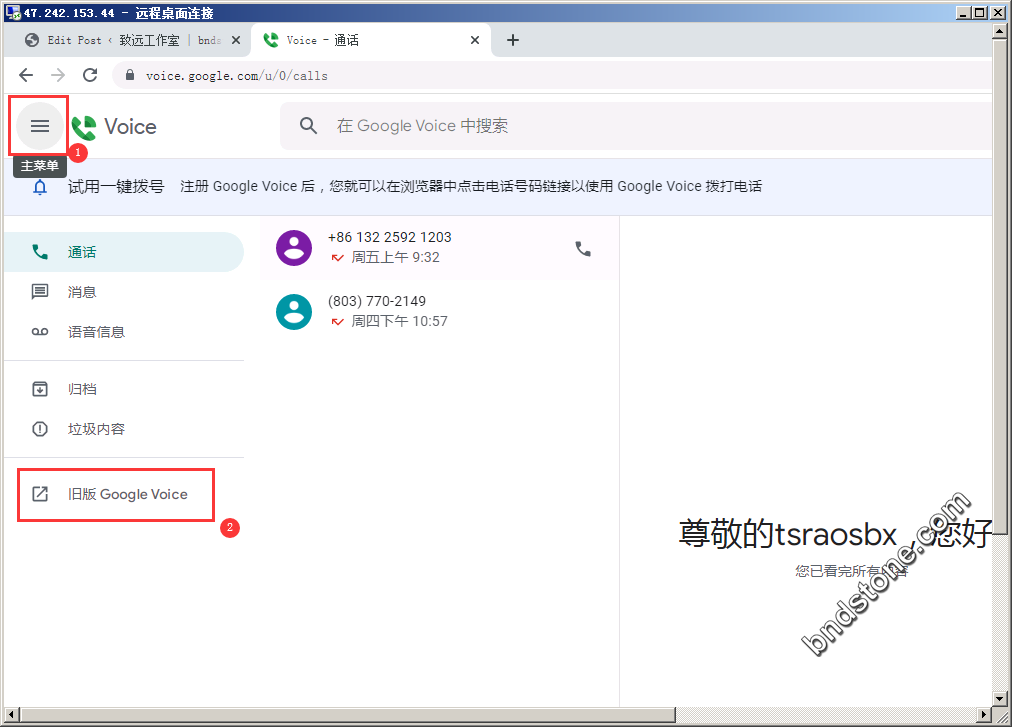Image resolution: width=1012 pixels, height=727 pixels.
Task: Click 试用一键拨号 notification title
Action: [x=116, y=187]
